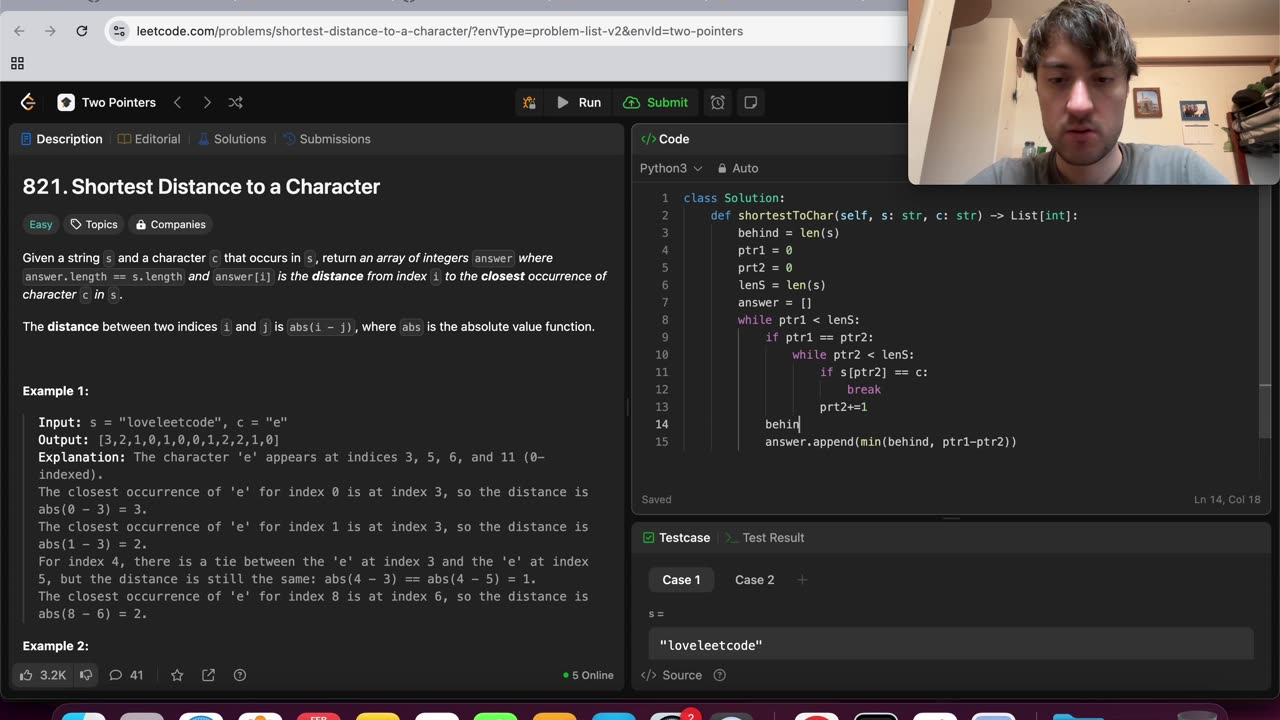Go to previous problem chevron
Viewport: 1280px width, 720px height.
click(177, 102)
